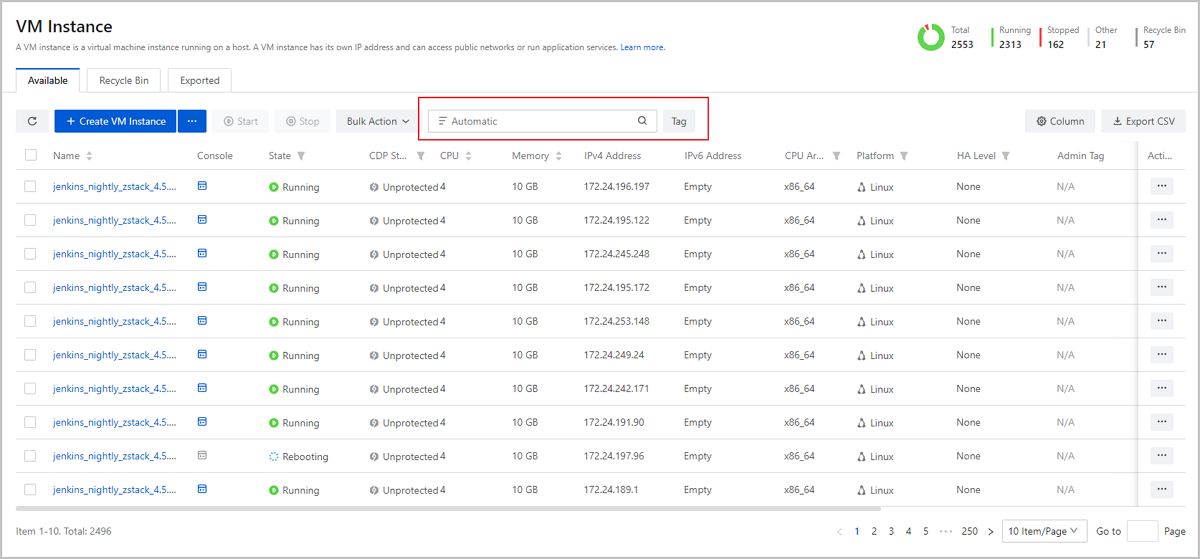Open more options ellipsis beside Create VM Instance
This screenshot has width=1200, height=559.
click(192, 121)
